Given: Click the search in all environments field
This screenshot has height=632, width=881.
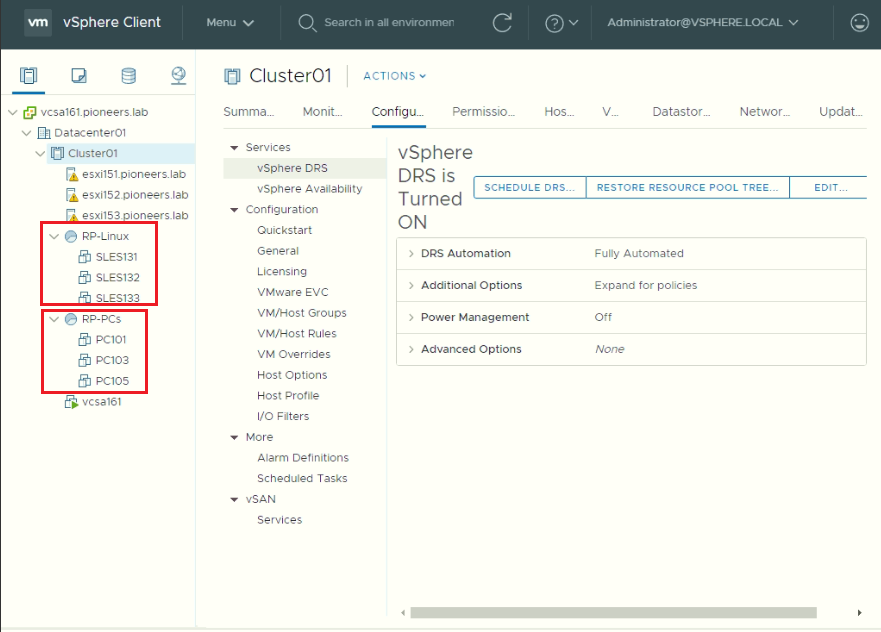Looking at the screenshot, I should pyautogui.click(x=389, y=22).
